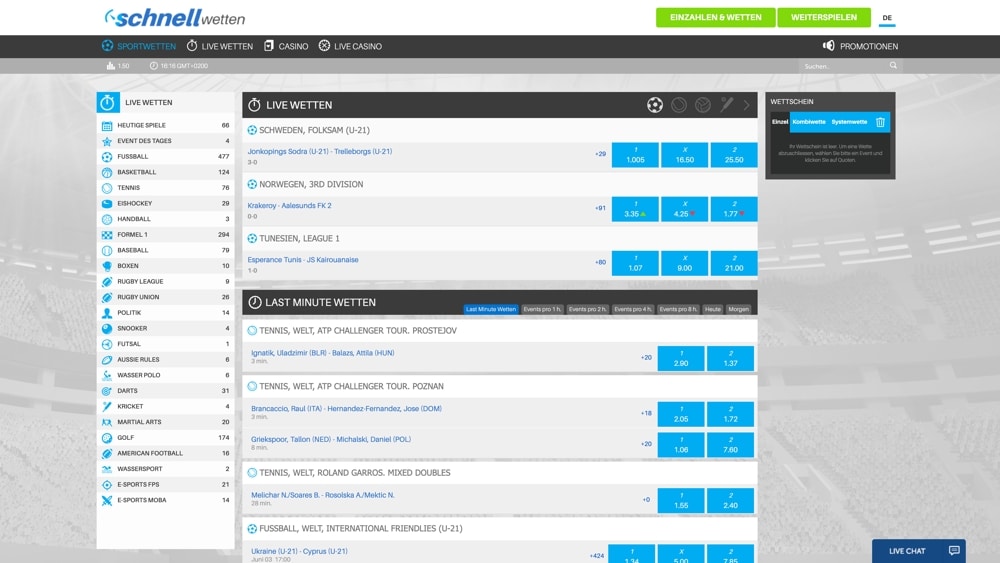Select Events pro 1 h. filter
The image size is (1000, 563).
coord(542,309)
